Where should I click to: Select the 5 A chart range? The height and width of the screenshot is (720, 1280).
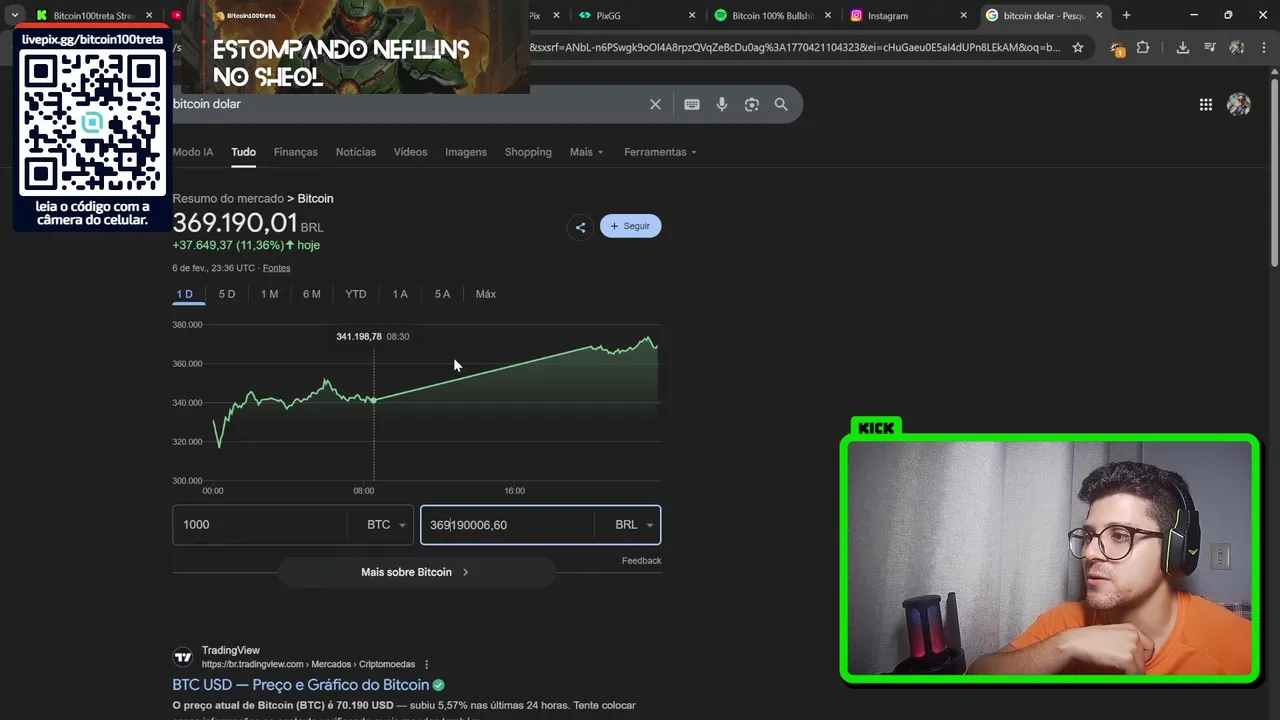442,294
